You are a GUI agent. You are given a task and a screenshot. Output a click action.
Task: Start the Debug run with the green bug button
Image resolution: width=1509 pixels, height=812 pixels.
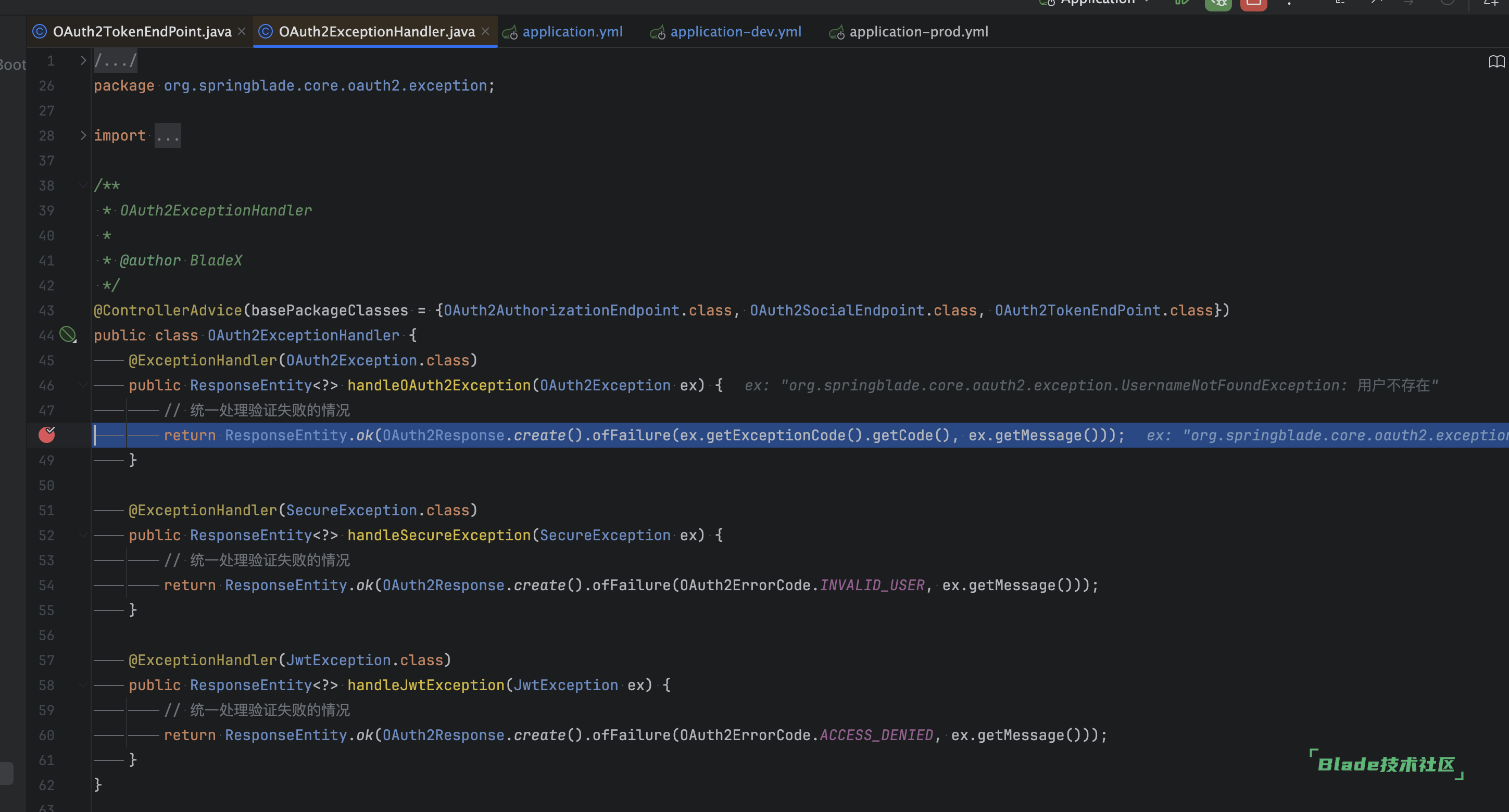coord(1218,4)
